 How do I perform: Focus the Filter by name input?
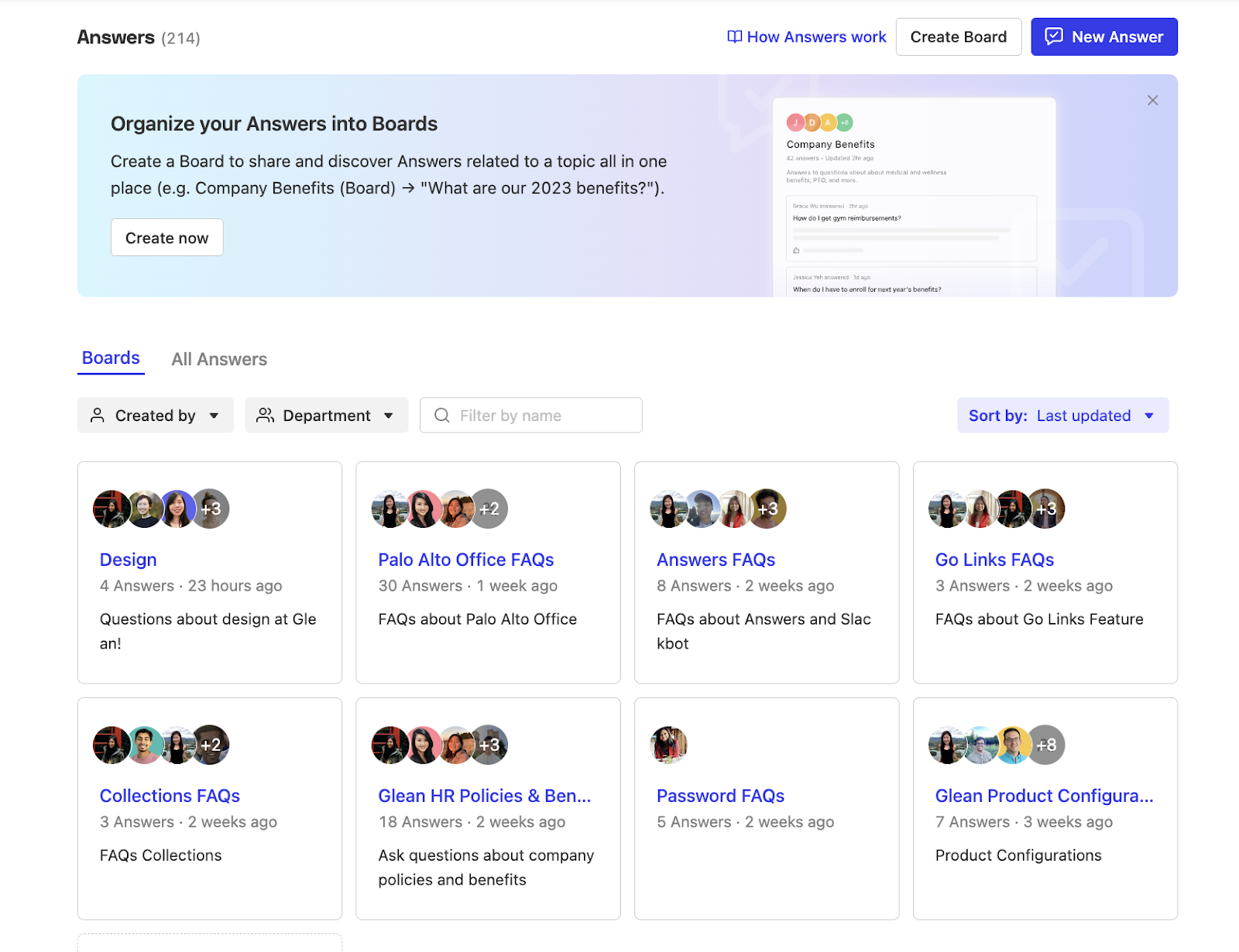click(x=542, y=416)
